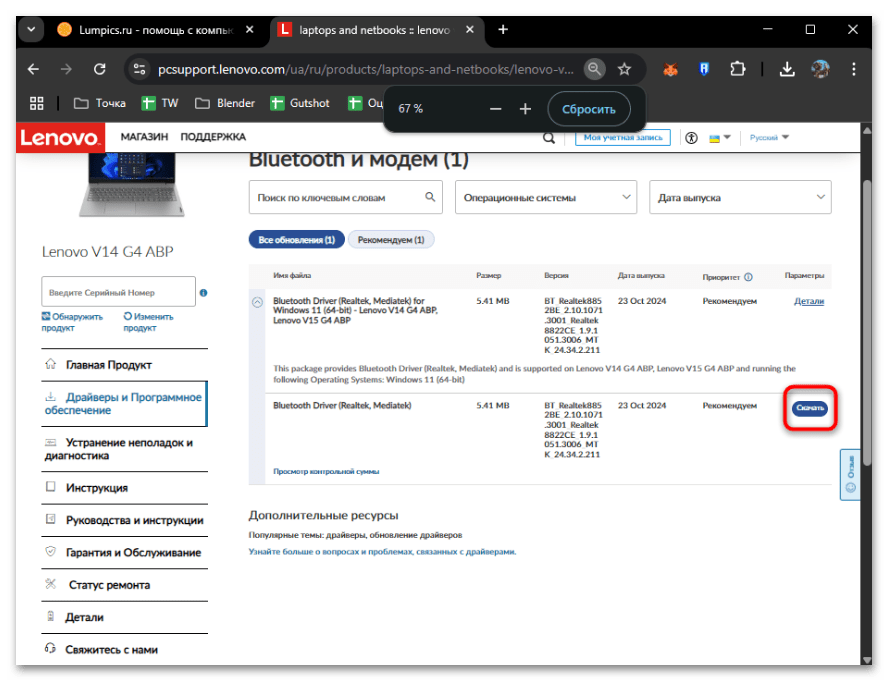Image resolution: width=888 pixels, height=681 pixels.
Task: Decrease zoom with minus button
Action: click(x=496, y=109)
